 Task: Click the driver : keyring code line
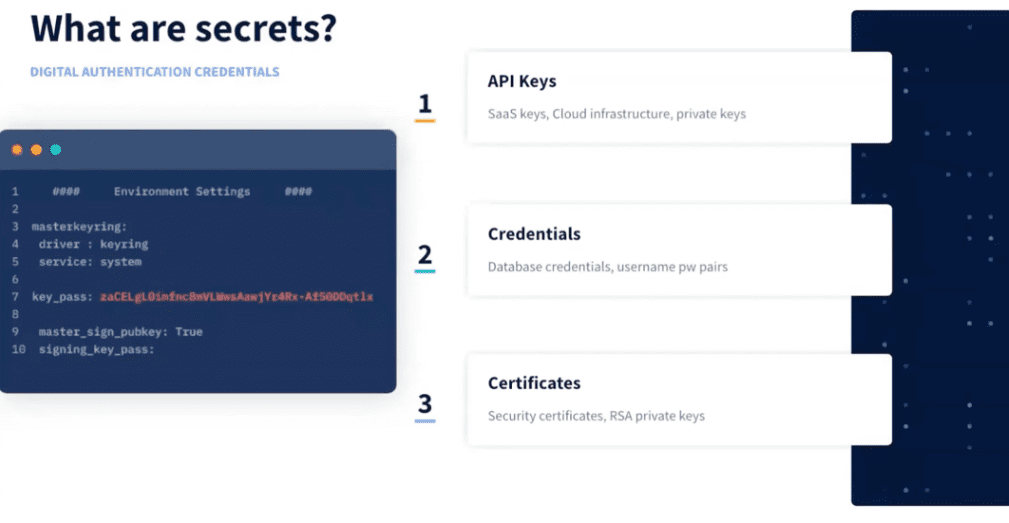point(93,244)
